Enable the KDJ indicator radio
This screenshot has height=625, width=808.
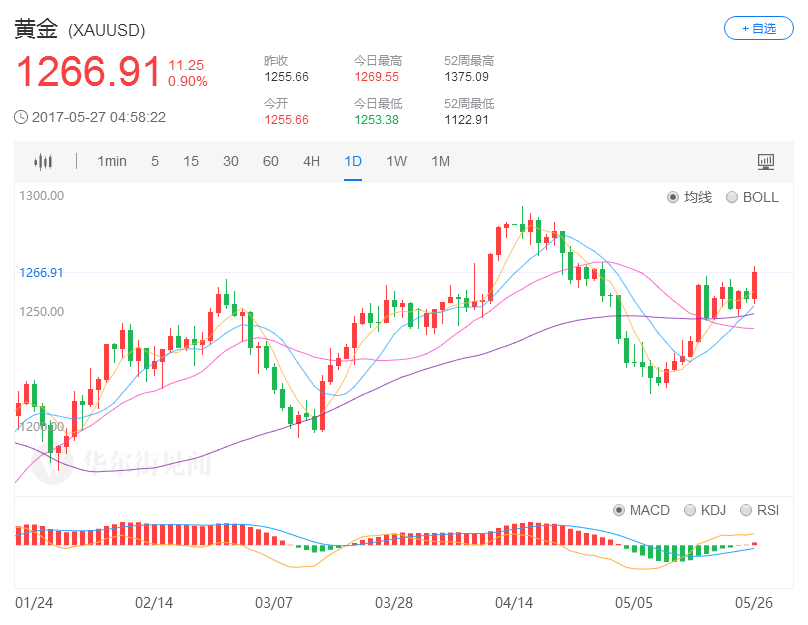690,510
